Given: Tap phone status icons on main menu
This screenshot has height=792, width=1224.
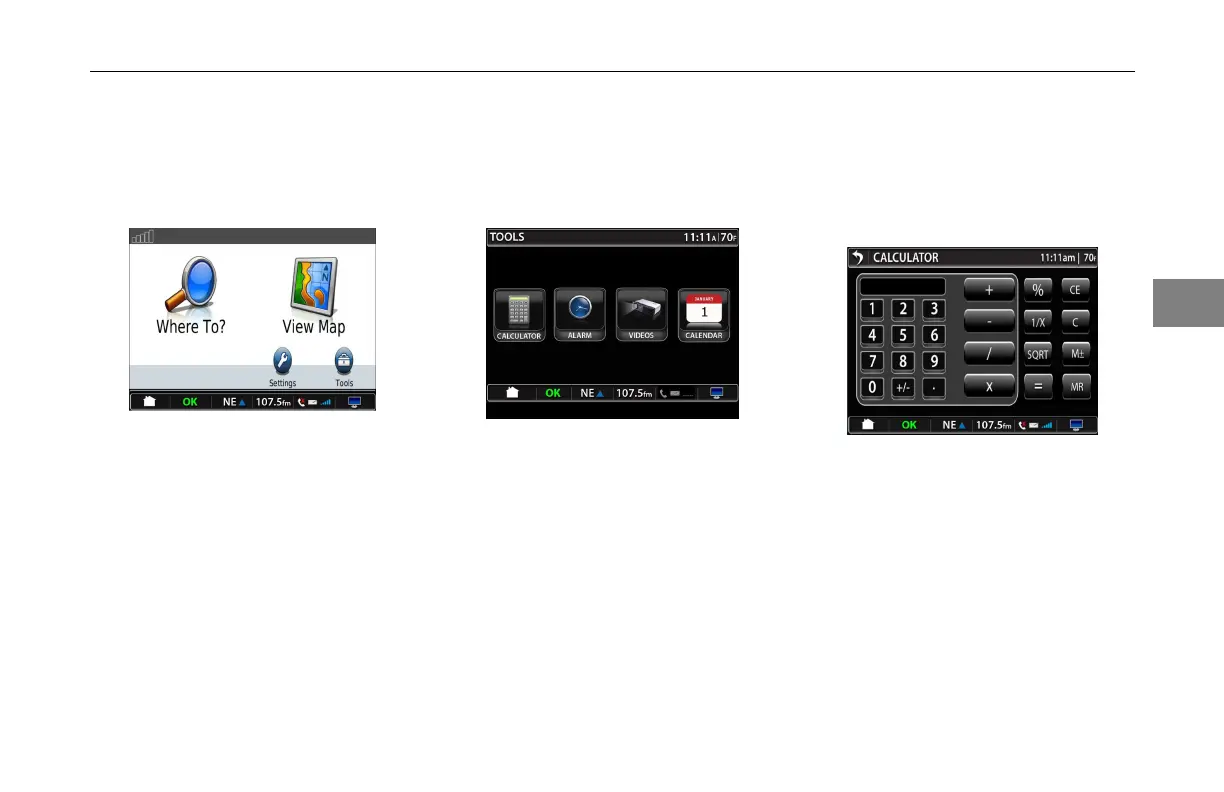Looking at the screenshot, I should coord(314,402).
